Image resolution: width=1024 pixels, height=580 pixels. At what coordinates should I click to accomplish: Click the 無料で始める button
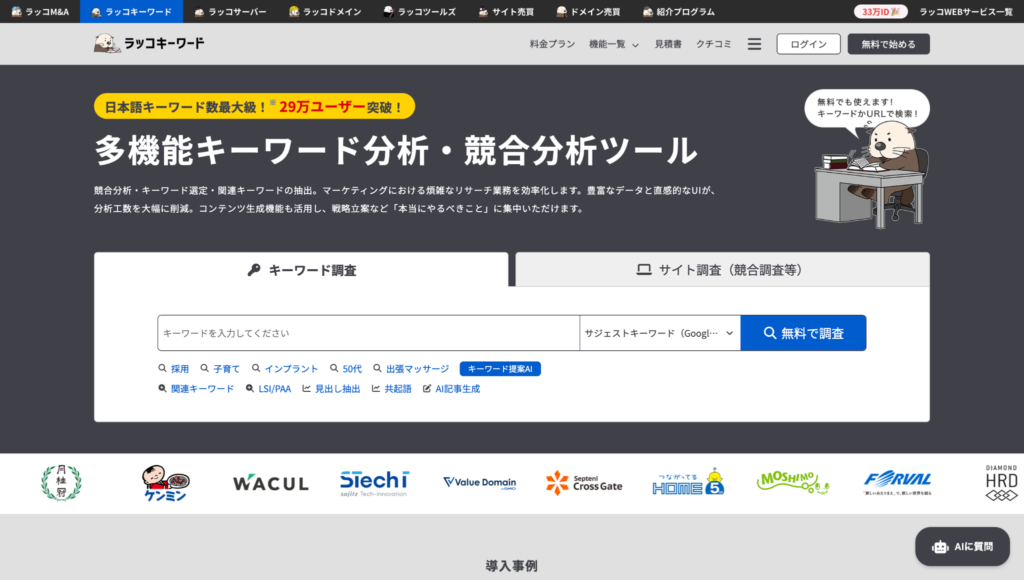(x=887, y=44)
